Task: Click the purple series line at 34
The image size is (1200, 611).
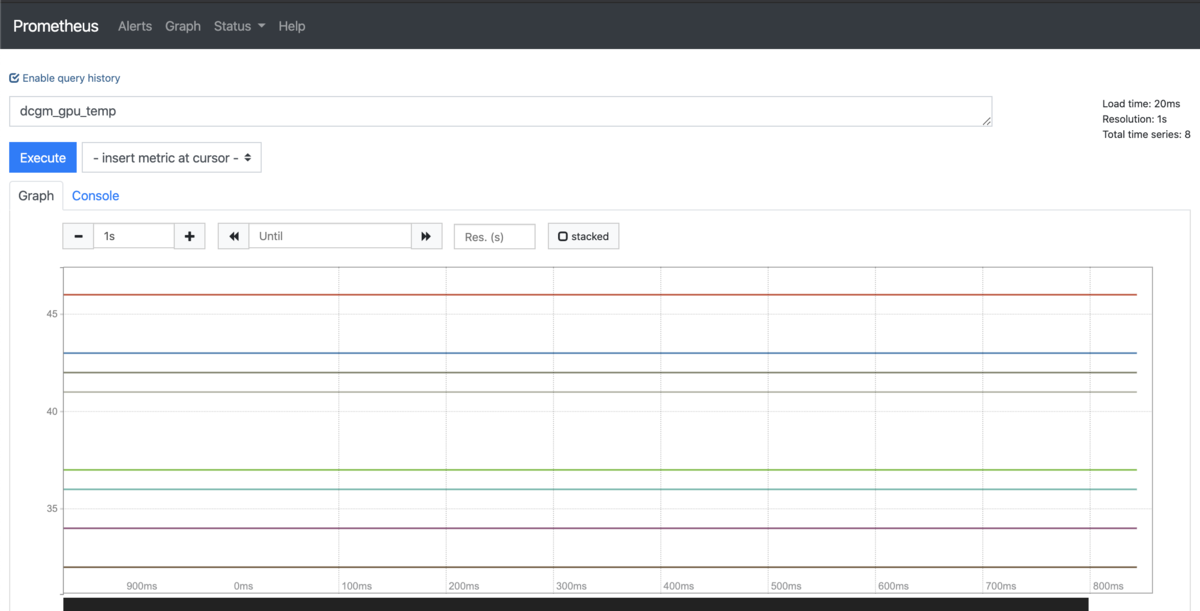Action: (x=600, y=528)
